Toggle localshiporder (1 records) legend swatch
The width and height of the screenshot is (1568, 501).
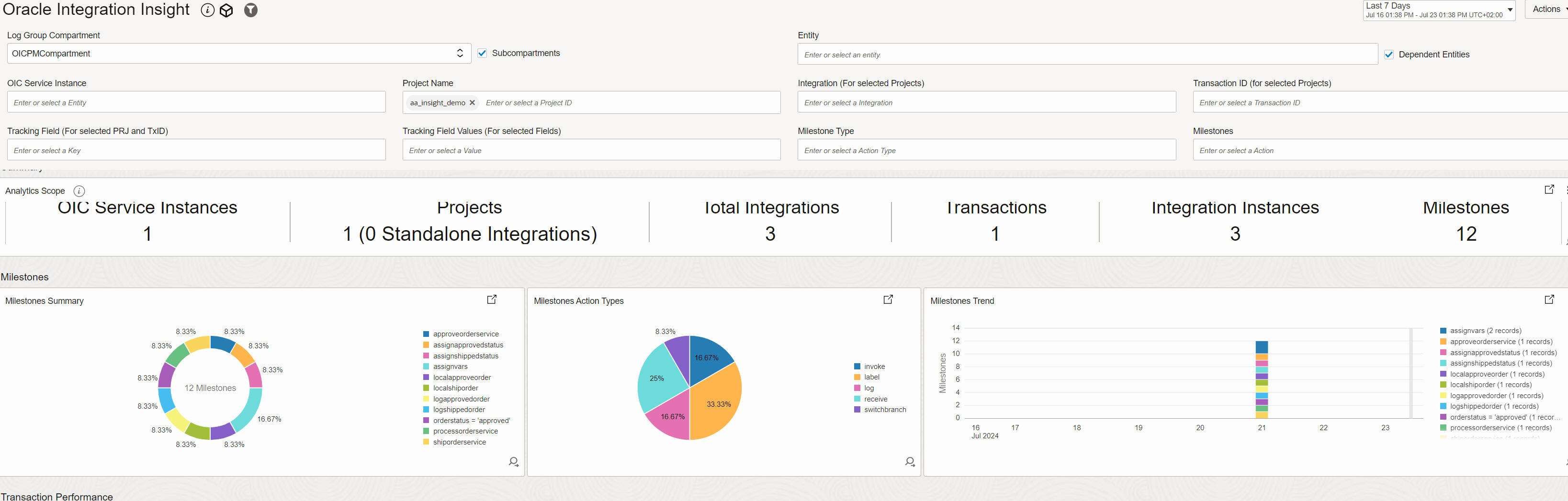(x=1443, y=385)
